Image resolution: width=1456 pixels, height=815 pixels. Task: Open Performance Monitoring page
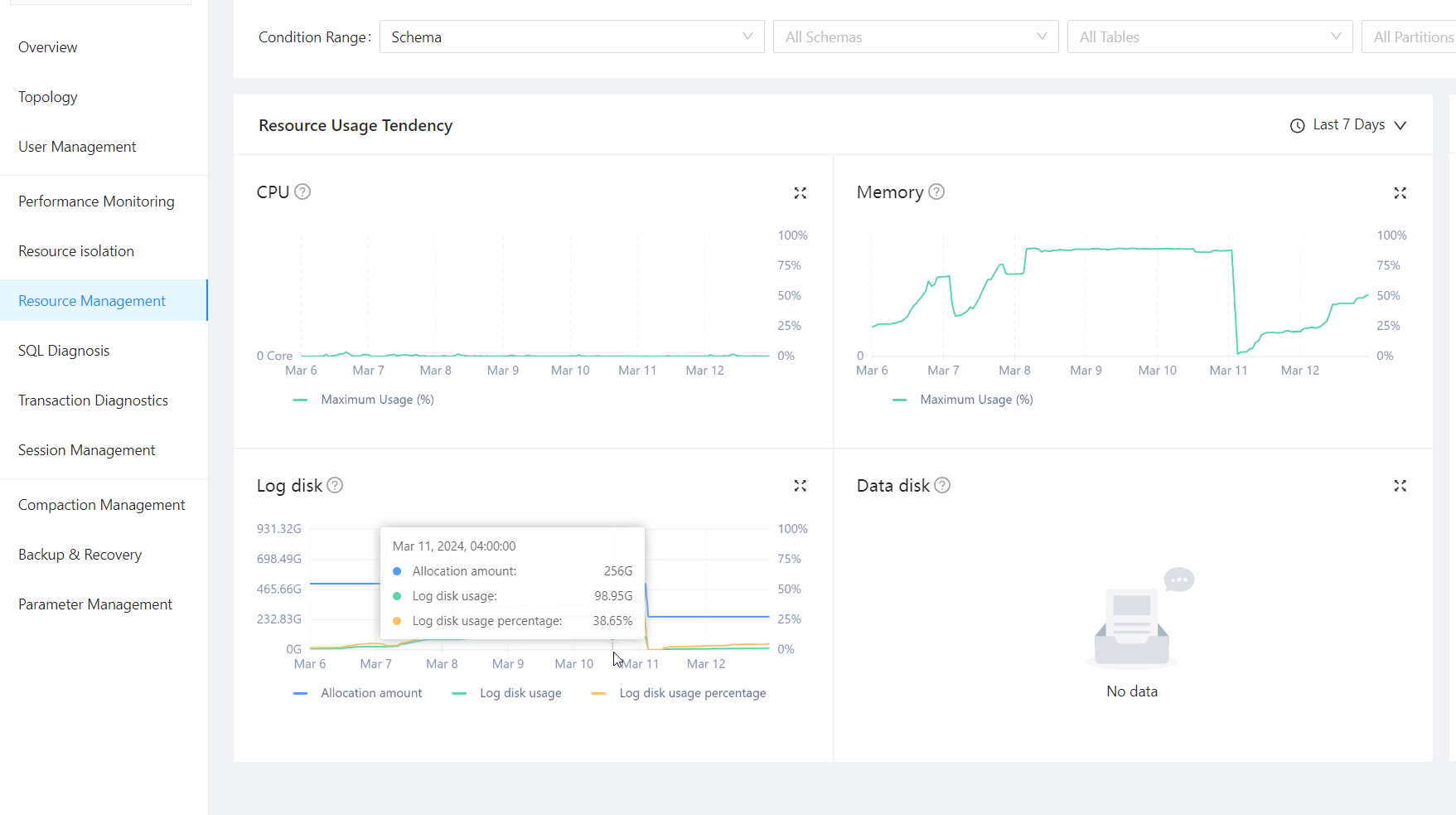(x=104, y=201)
